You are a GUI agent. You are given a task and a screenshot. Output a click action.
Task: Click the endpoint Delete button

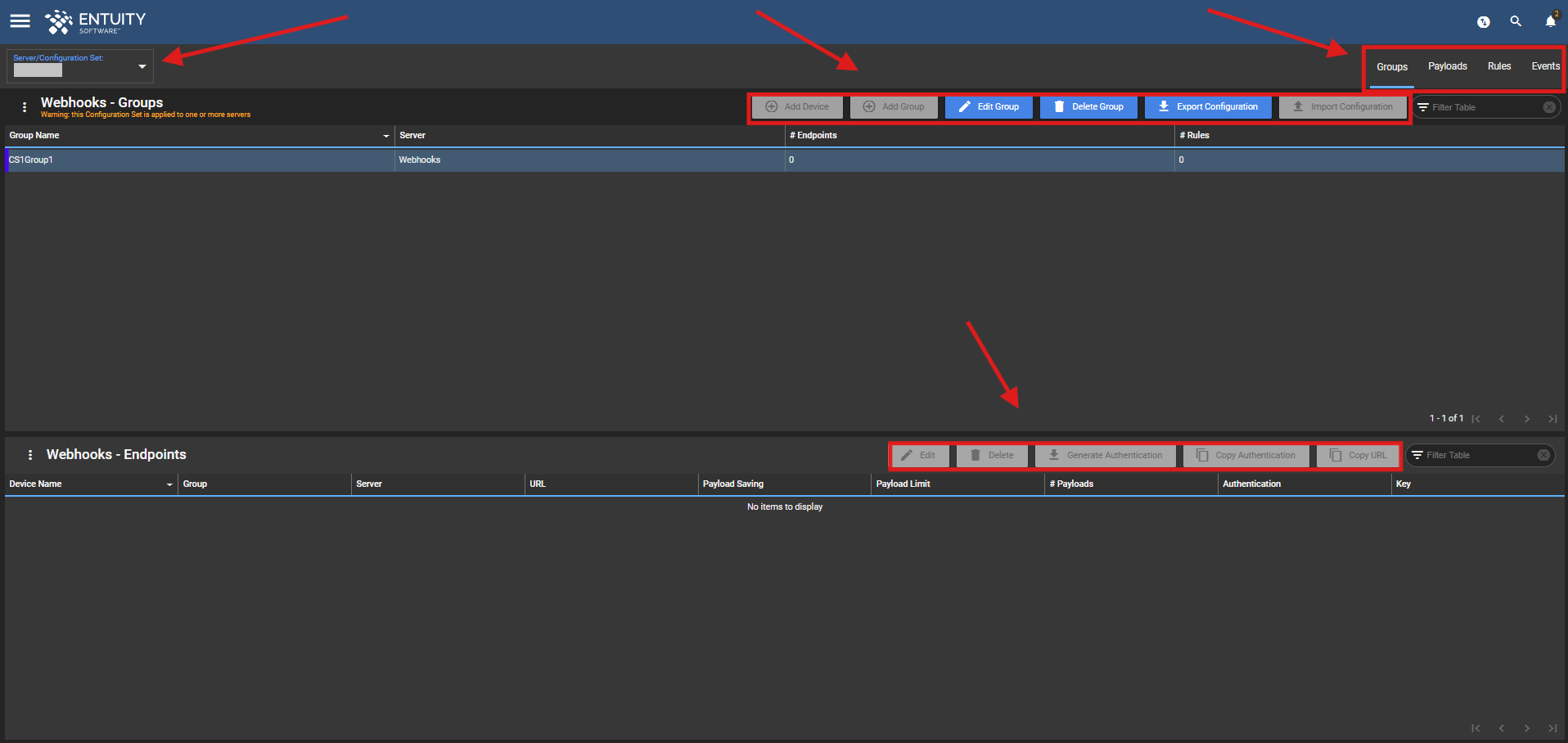[x=992, y=456]
